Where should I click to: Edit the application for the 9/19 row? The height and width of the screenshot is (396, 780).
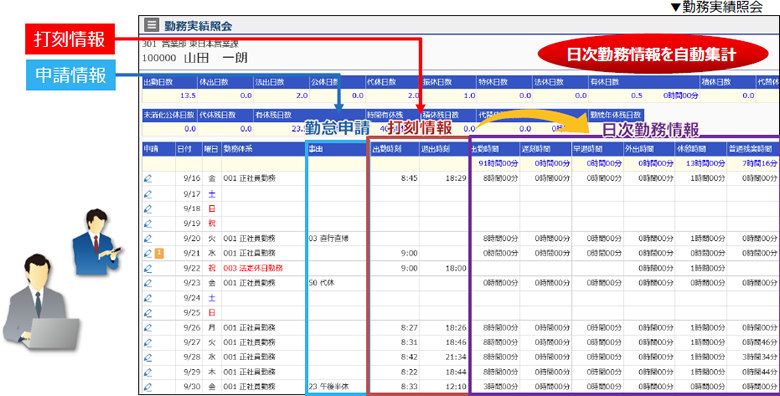[148, 223]
